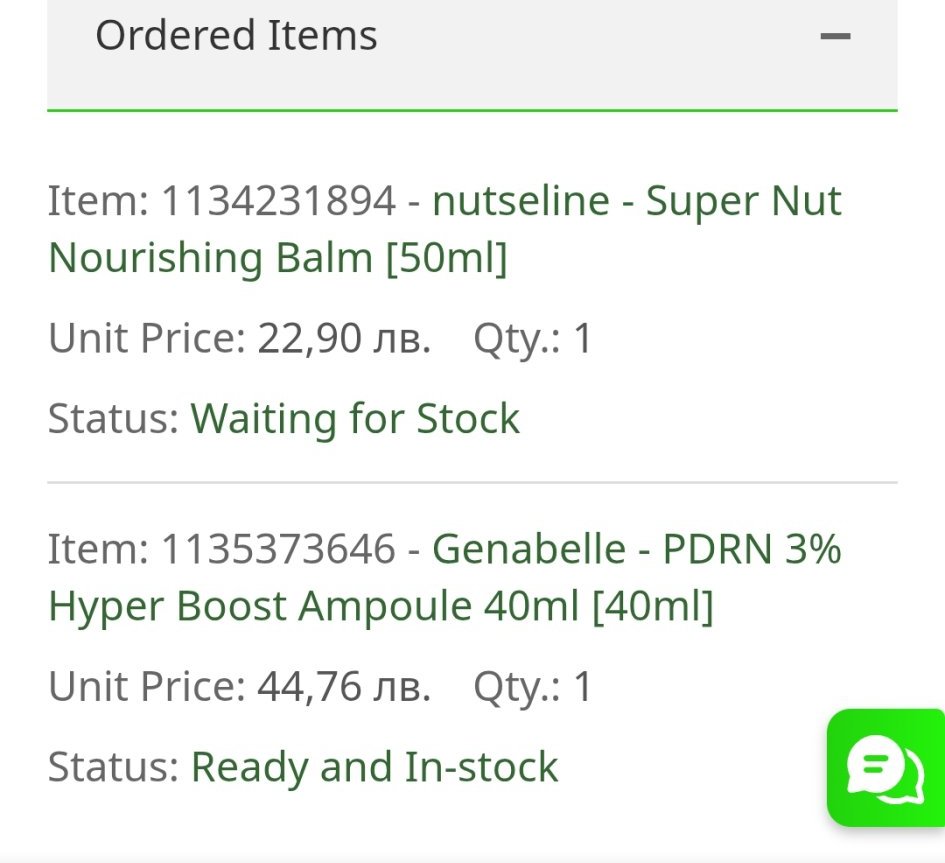
Task: Click the Unit Price label of the second item
Action: click(146, 687)
